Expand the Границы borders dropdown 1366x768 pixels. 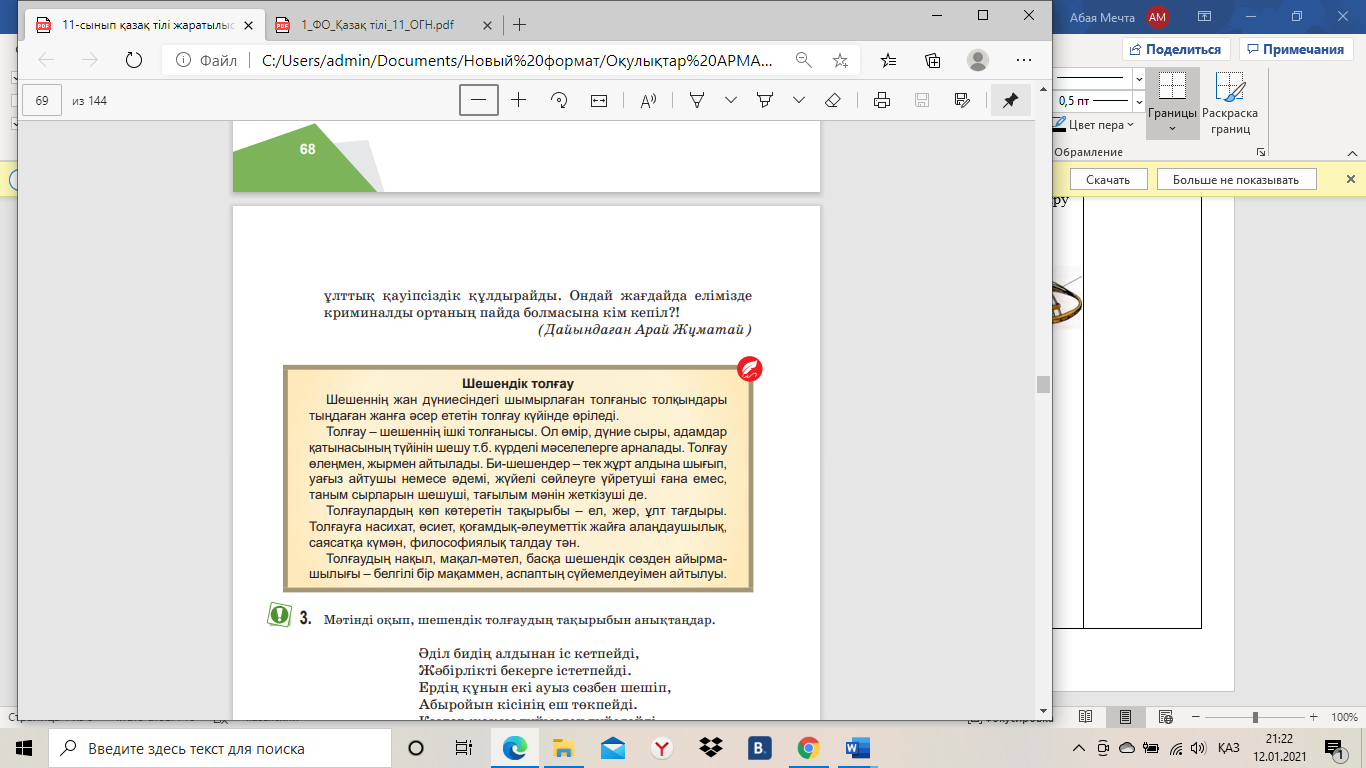click(1172, 129)
